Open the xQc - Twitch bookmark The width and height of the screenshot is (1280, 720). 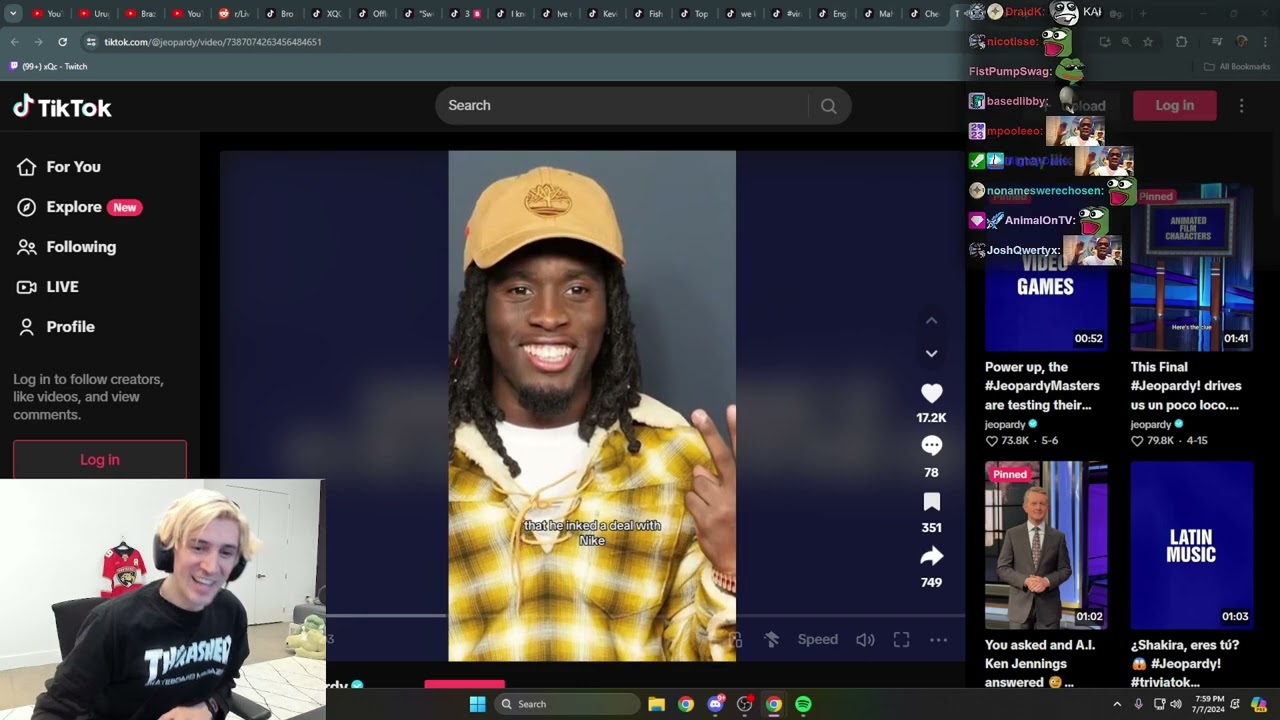tap(48, 66)
